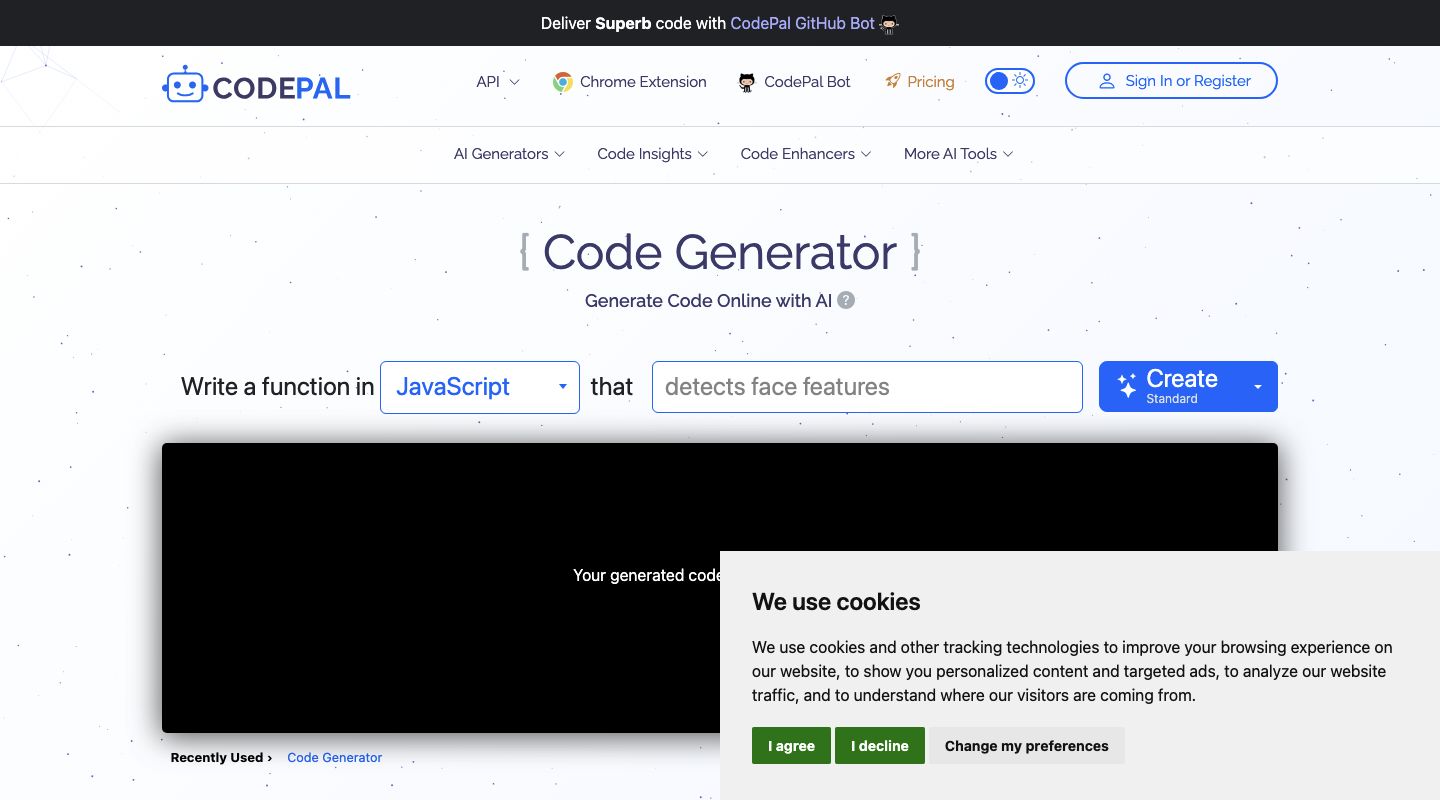Click I decline on cookie notice
Viewport: 1440px width, 800px height.
point(880,746)
